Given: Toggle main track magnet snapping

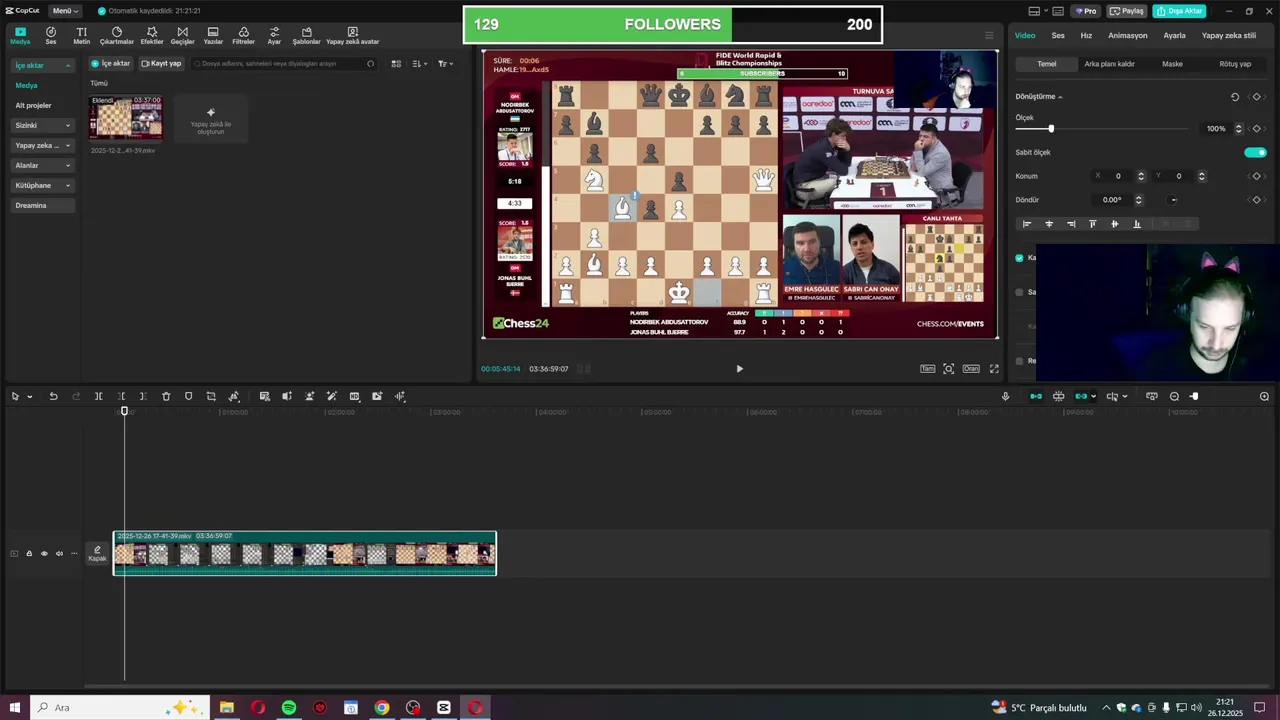Looking at the screenshot, I should pyautogui.click(x=1036, y=397).
